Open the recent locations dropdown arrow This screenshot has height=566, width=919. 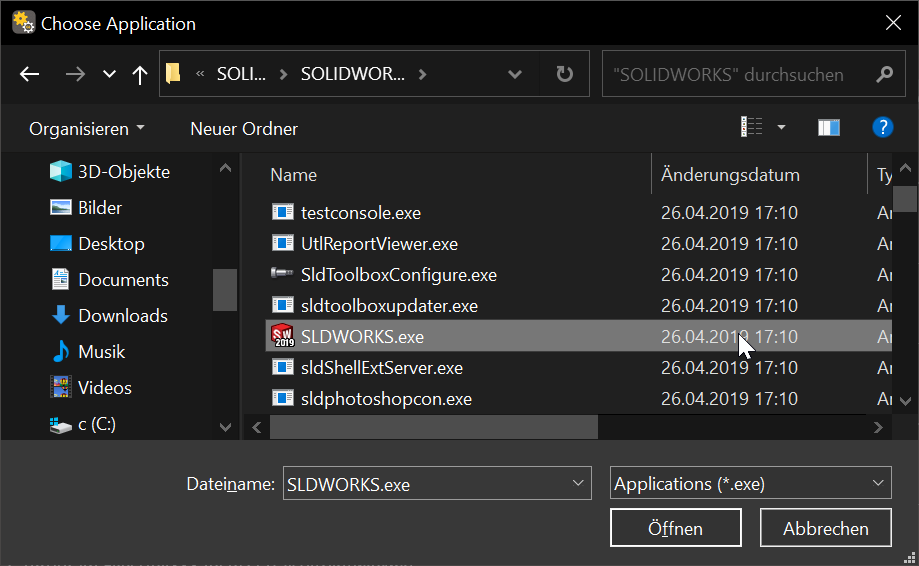coord(109,74)
